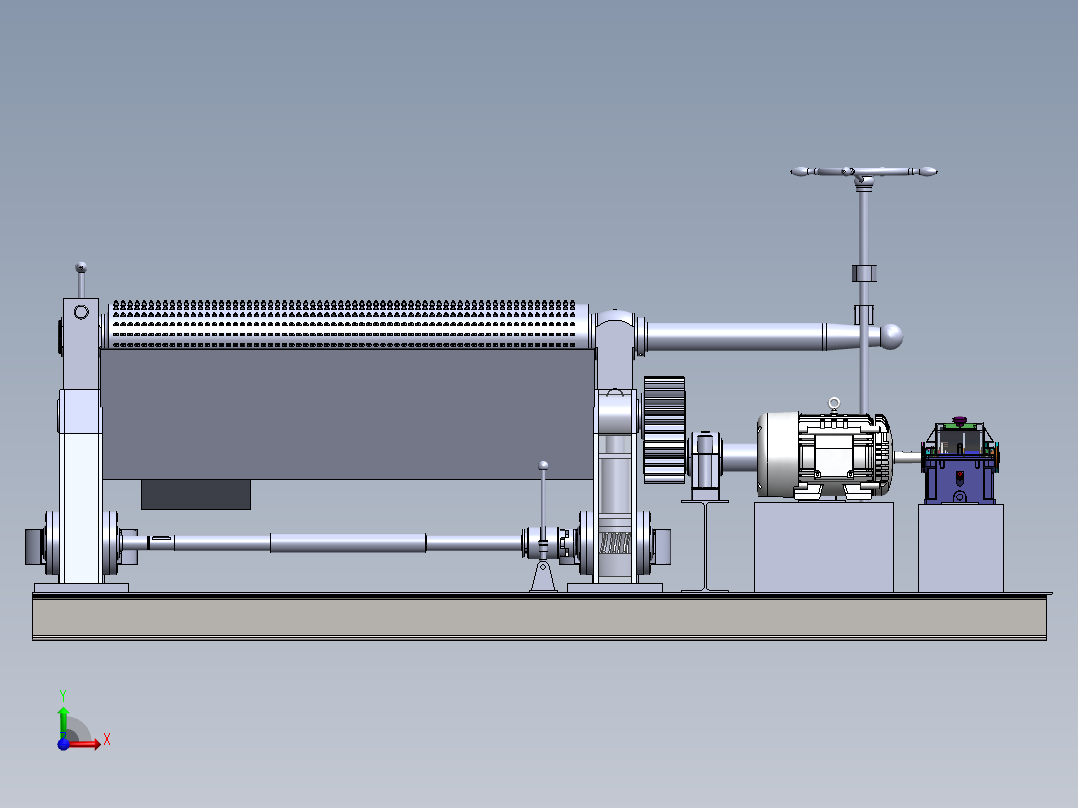Select the triangular lever bracket on base

[x=543, y=575]
